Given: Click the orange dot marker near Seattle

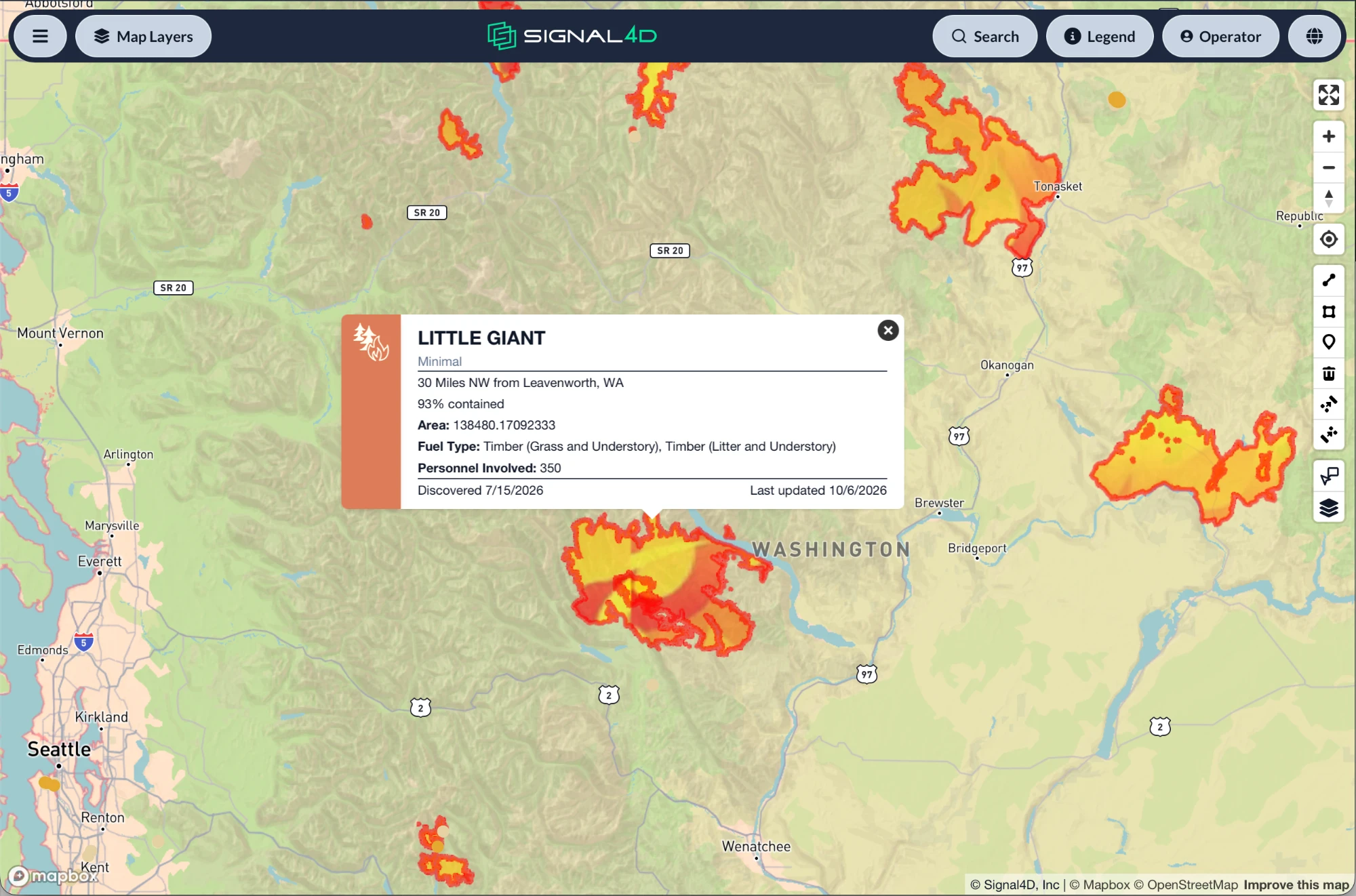Looking at the screenshot, I should coord(49,784).
